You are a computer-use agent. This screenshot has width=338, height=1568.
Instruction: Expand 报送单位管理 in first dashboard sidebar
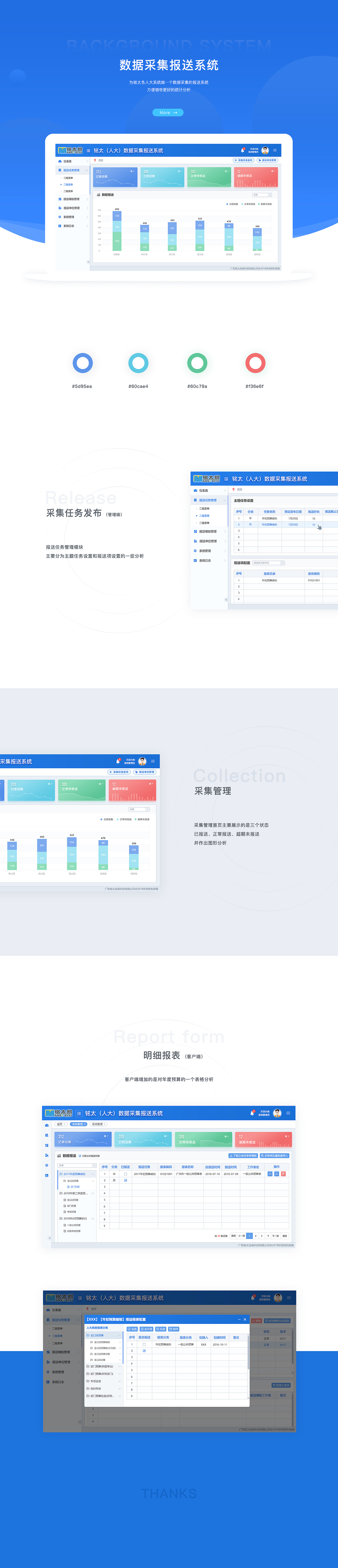coord(72,208)
